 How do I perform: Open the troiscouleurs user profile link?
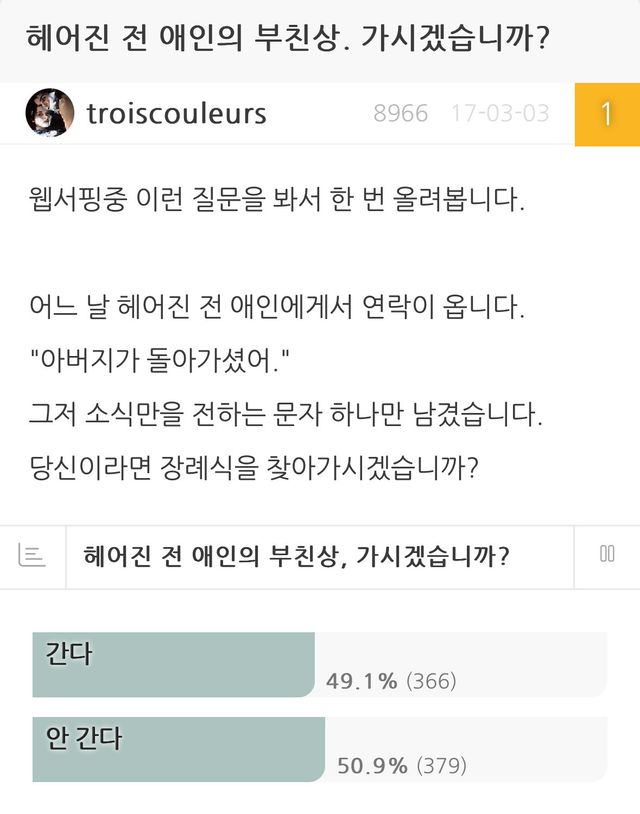pyautogui.click(x=176, y=114)
